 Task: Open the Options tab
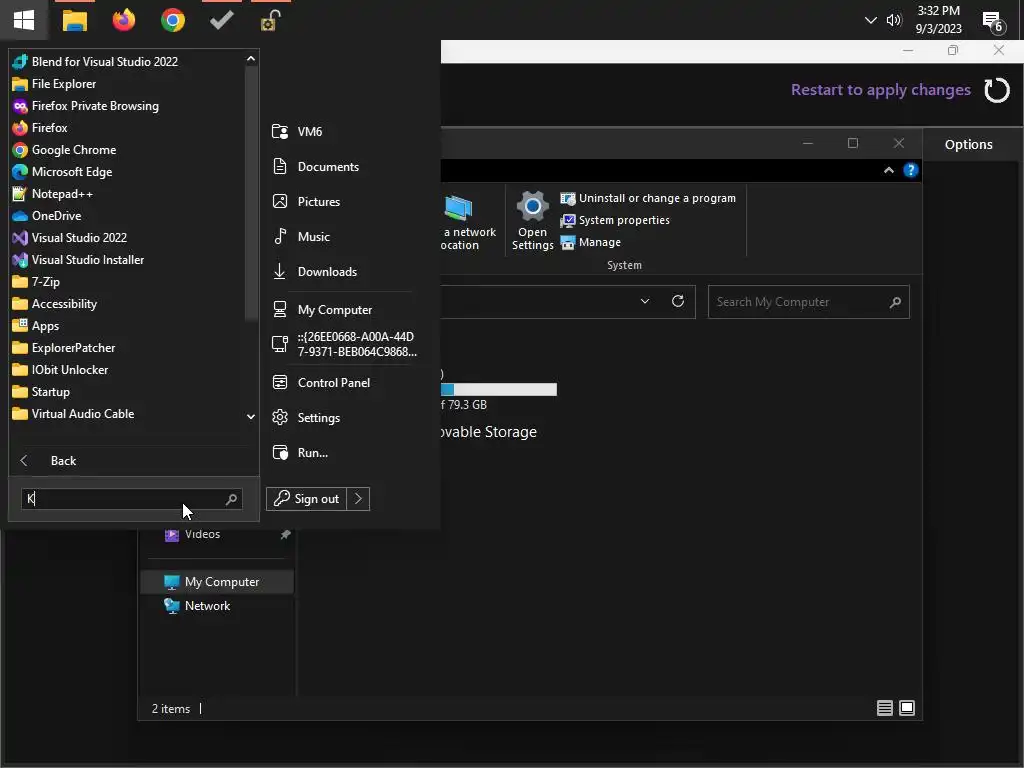click(x=968, y=144)
